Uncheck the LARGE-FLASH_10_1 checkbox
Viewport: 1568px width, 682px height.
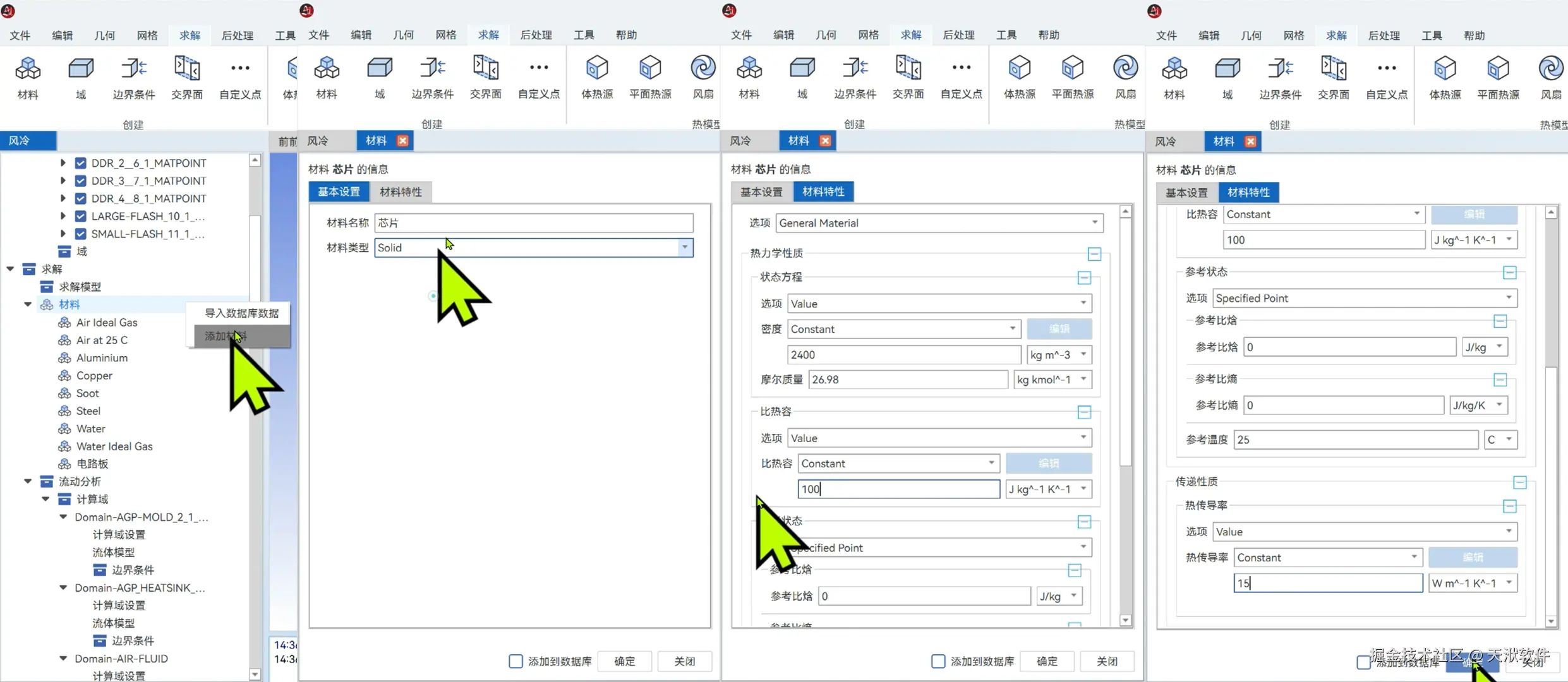pos(81,216)
